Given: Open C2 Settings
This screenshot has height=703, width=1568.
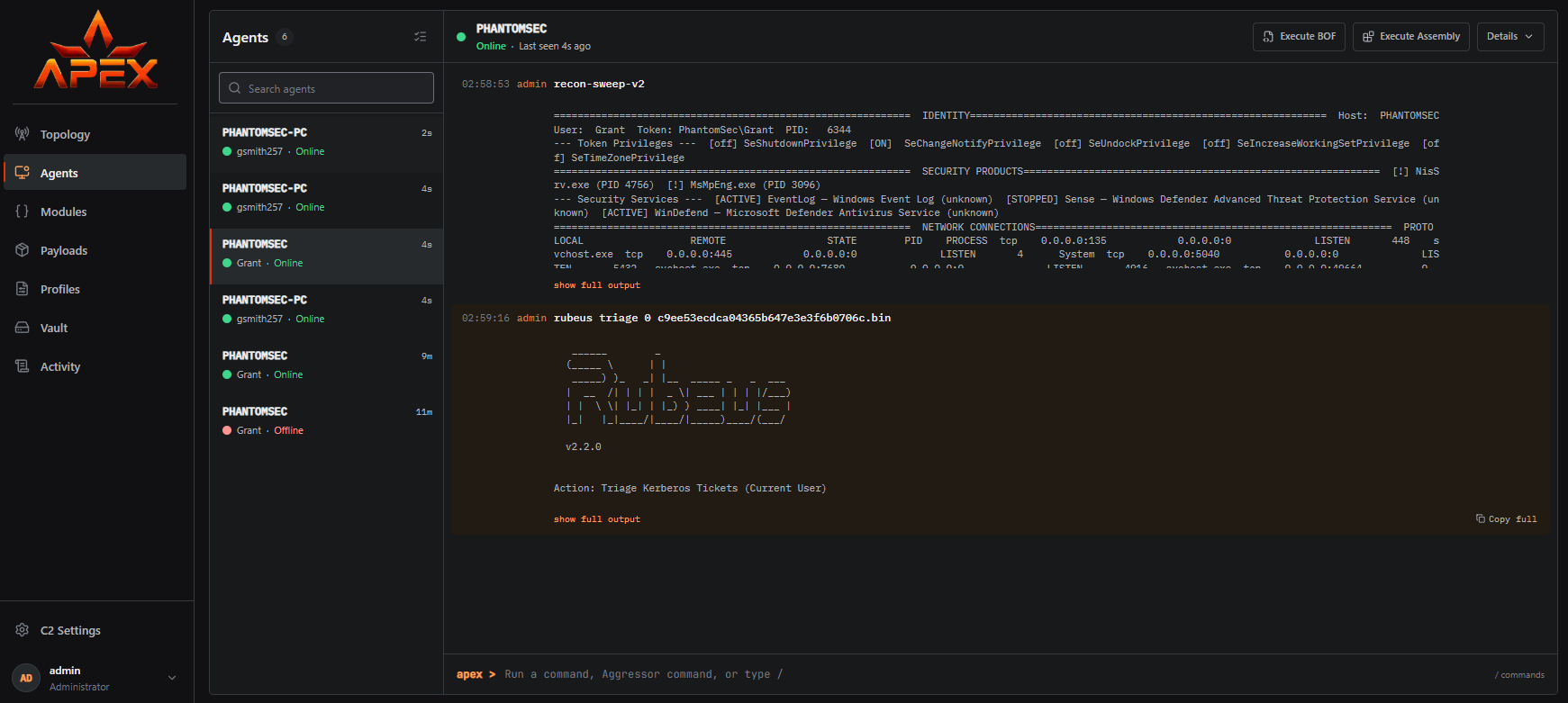Looking at the screenshot, I should [x=95, y=630].
